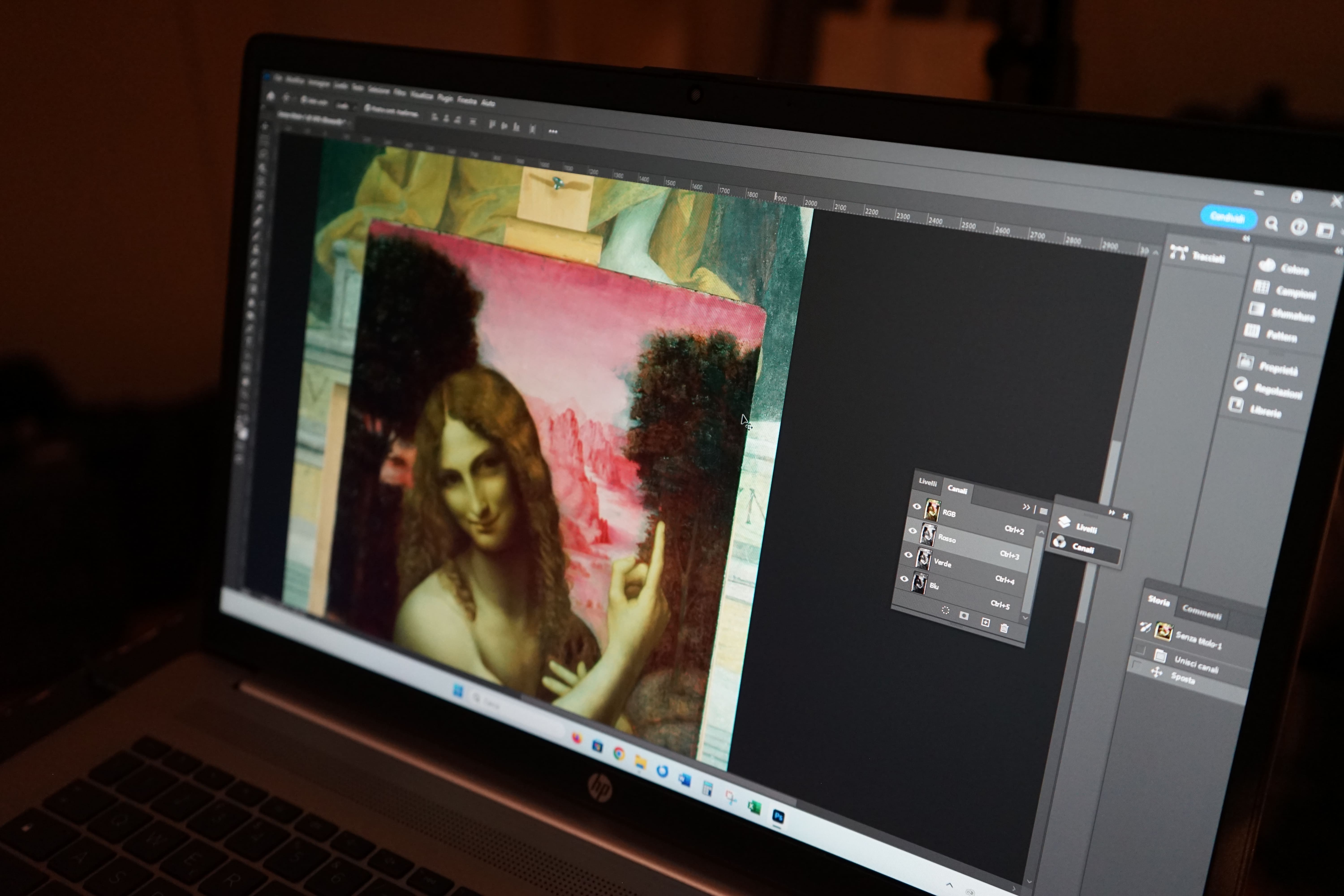Toggle visibility of the Rosso channel
This screenshot has height=896, width=1344.
pos(913,531)
